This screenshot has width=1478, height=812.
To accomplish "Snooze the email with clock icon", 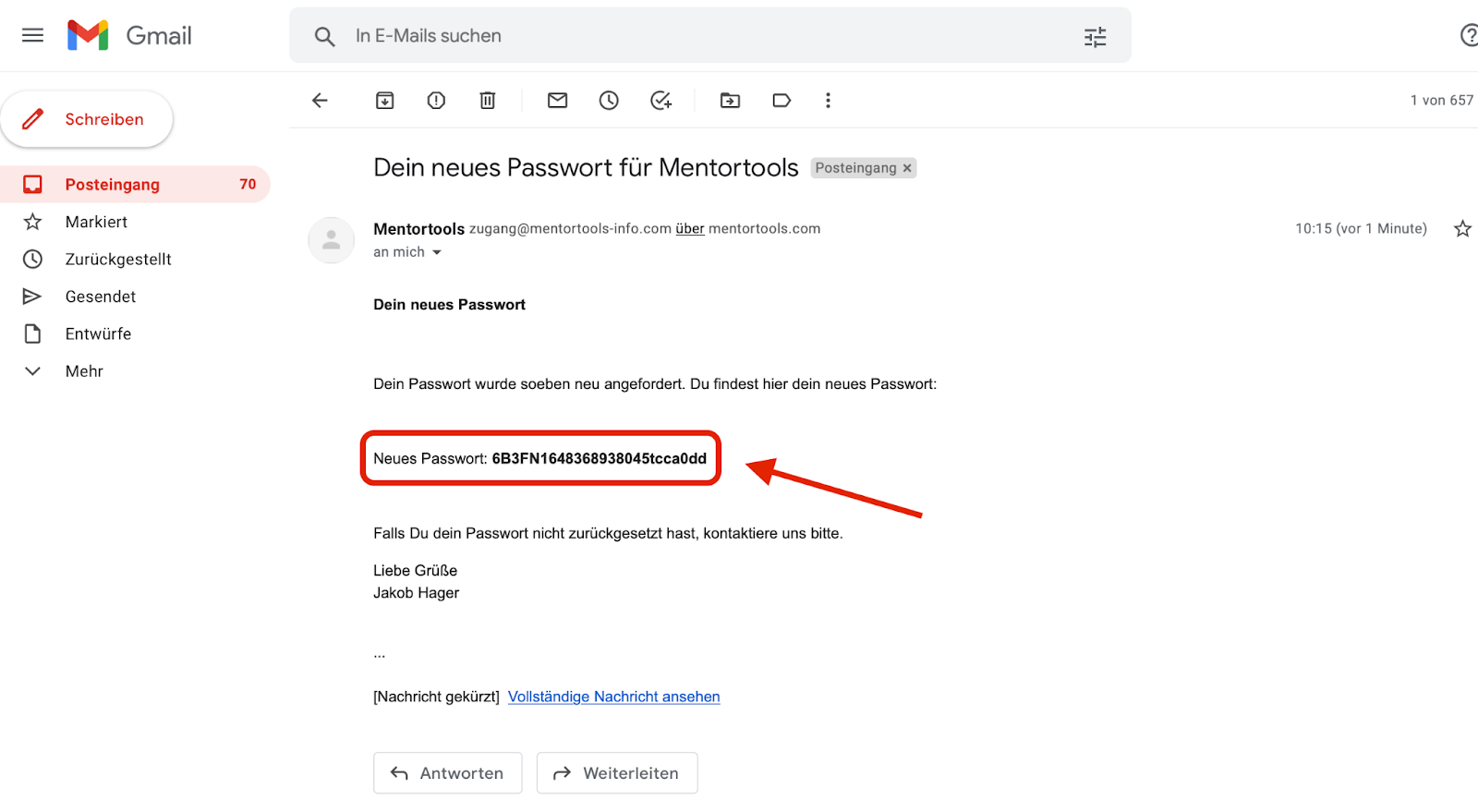I will coord(609,101).
